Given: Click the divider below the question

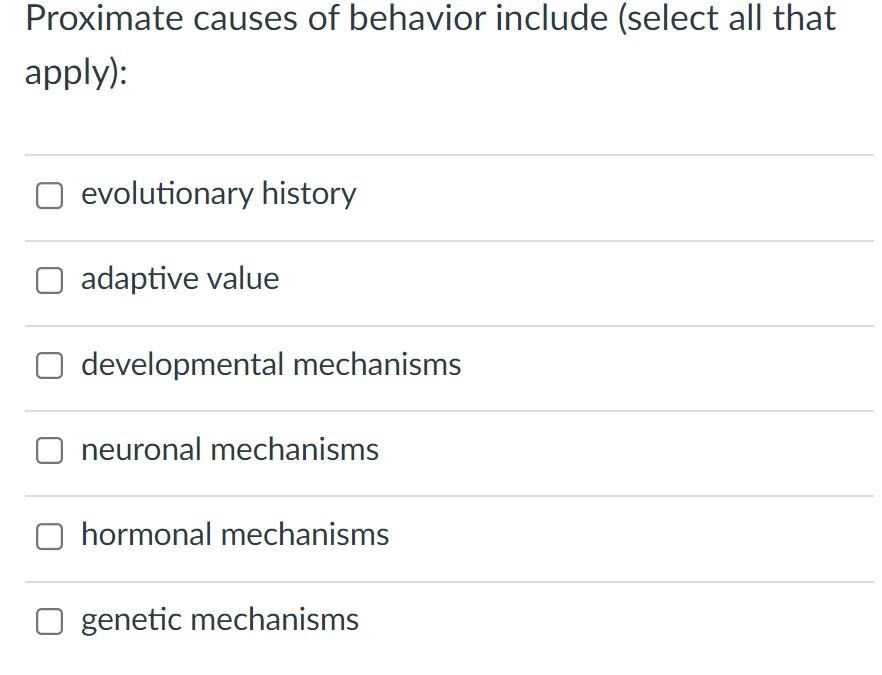Looking at the screenshot, I should tap(440, 153).
